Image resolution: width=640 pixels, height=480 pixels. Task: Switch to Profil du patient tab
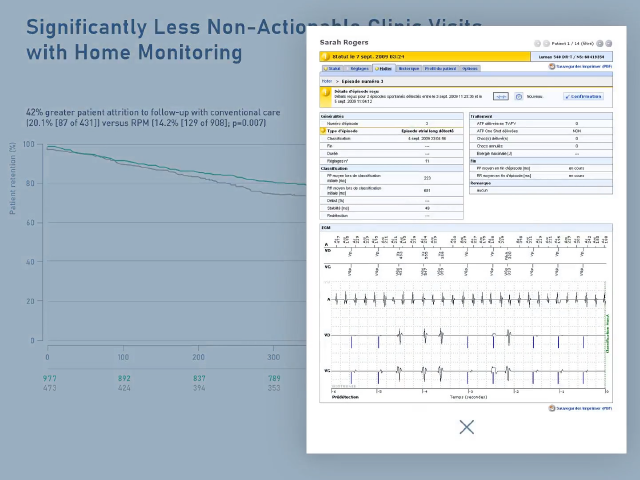(x=440, y=68)
